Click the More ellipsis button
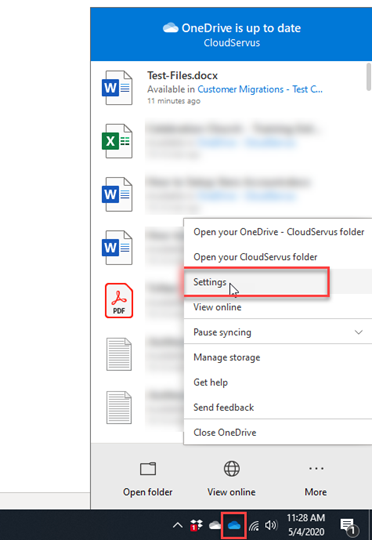The height and width of the screenshot is (540, 372). (x=316, y=479)
